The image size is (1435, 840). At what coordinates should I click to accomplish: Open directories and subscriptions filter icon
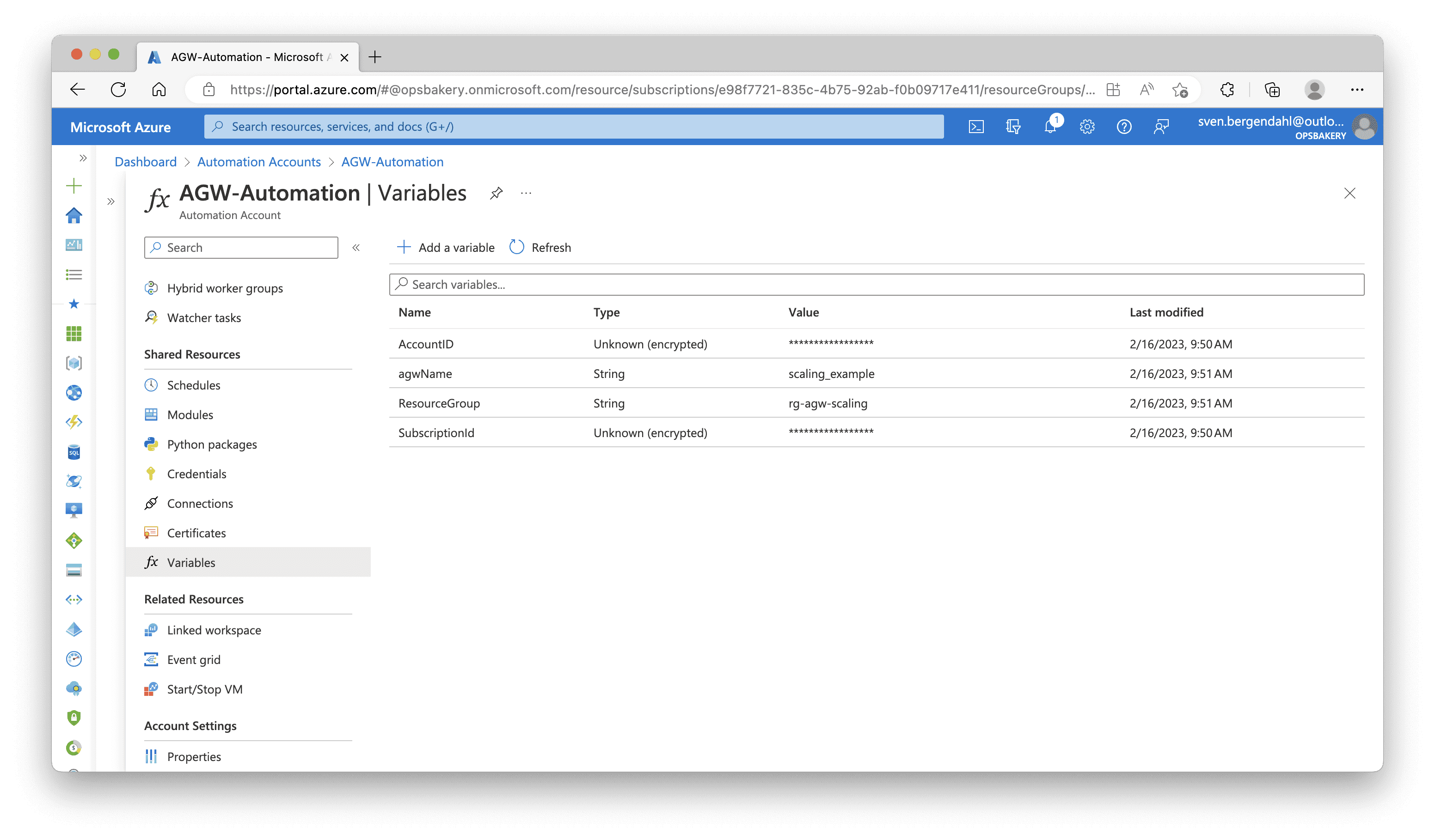pyautogui.click(x=1013, y=126)
